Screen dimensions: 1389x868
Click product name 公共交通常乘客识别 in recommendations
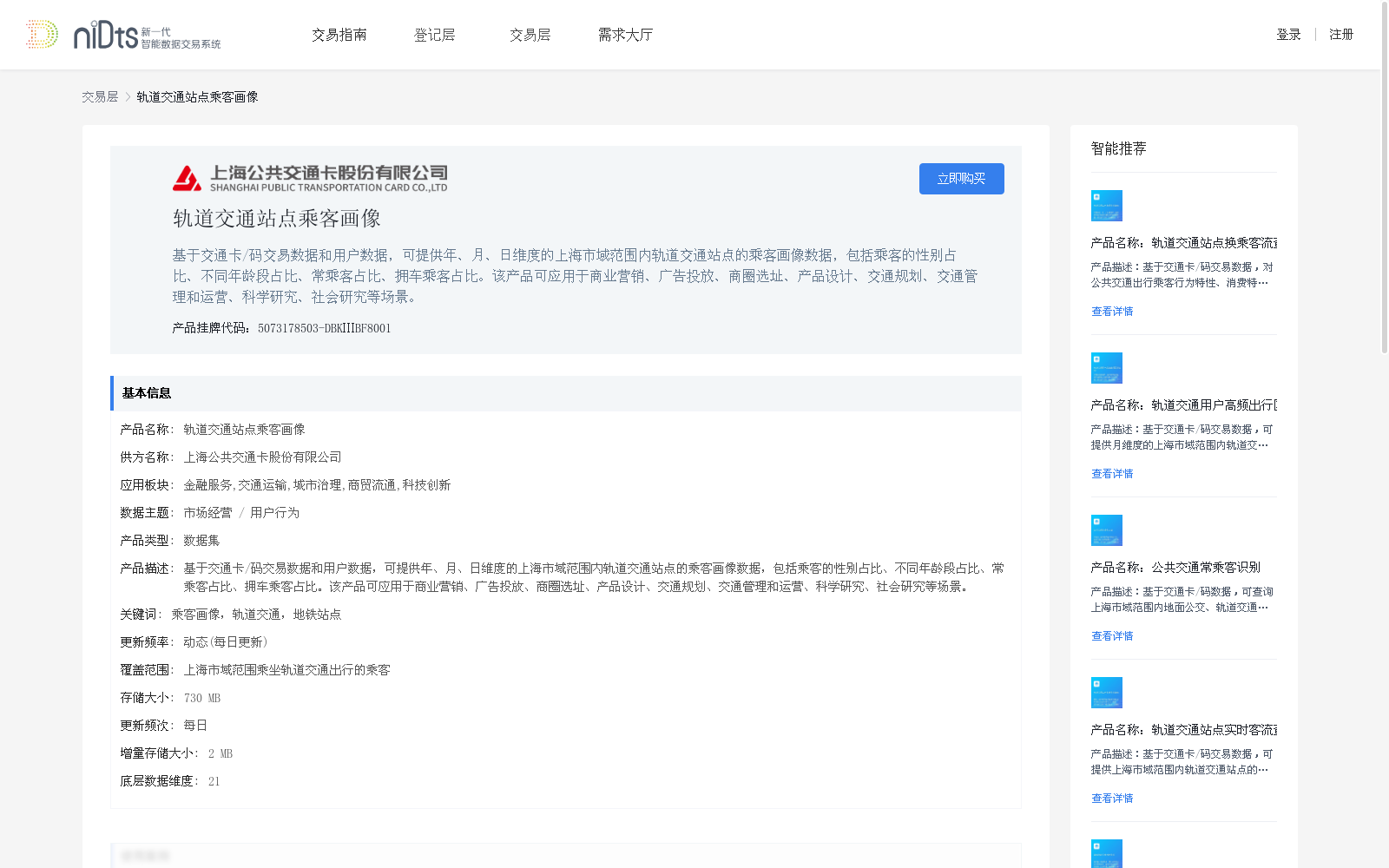1206,568
